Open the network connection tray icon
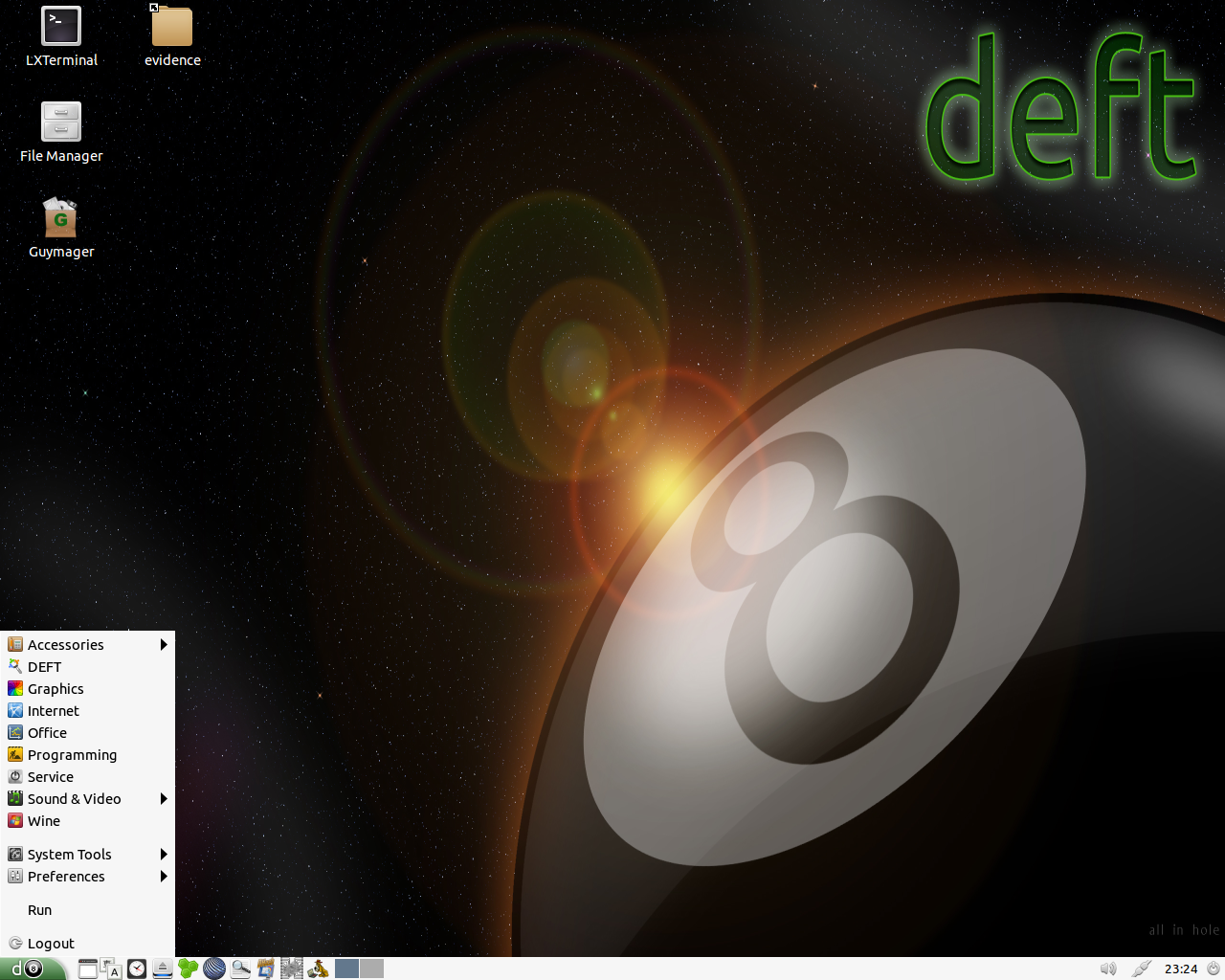The height and width of the screenshot is (980, 1225). pyautogui.click(x=1141, y=969)
